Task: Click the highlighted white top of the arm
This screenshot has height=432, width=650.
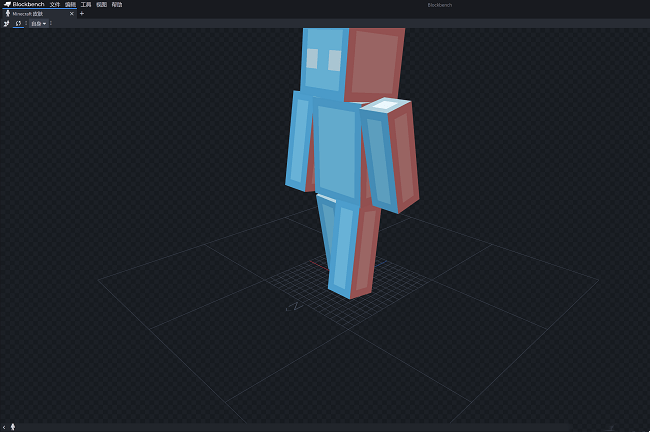Action: pos(386,104)
